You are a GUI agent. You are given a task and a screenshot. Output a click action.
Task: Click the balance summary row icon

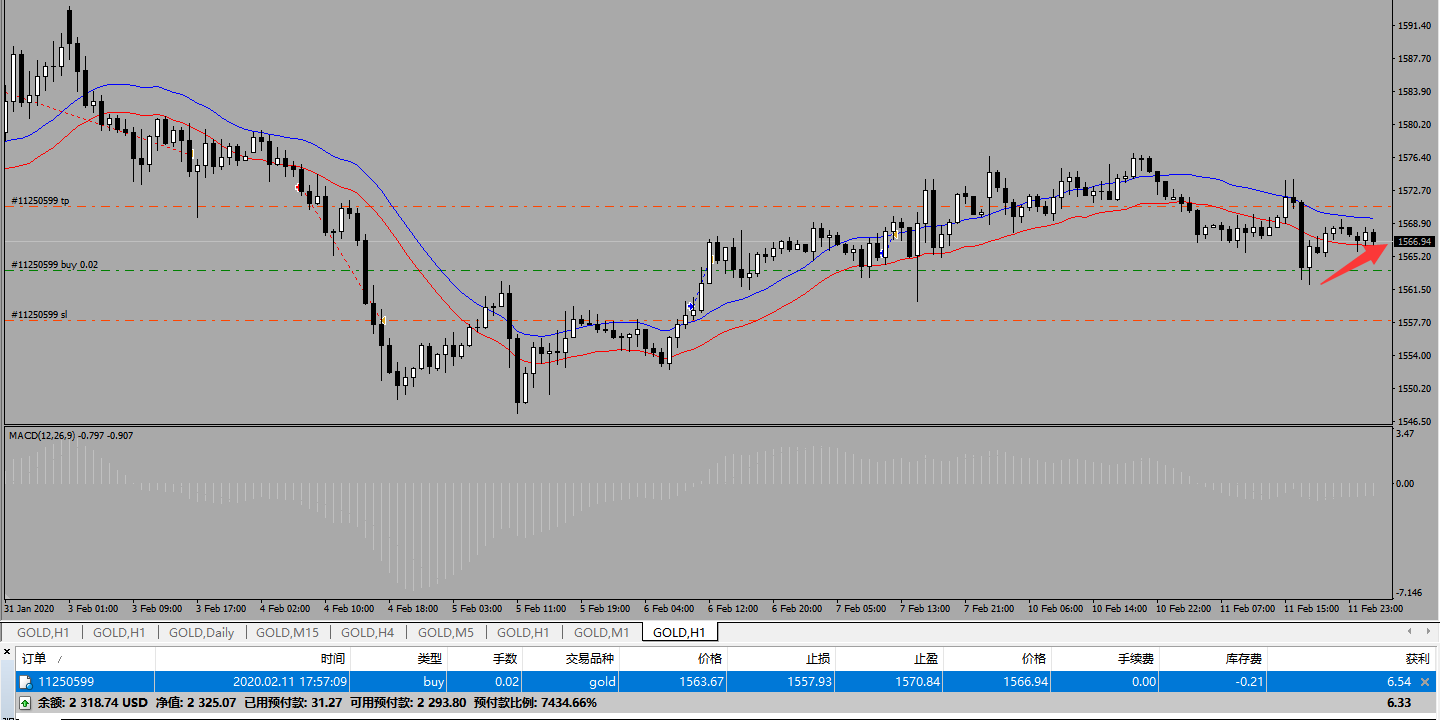coord(25,703)
